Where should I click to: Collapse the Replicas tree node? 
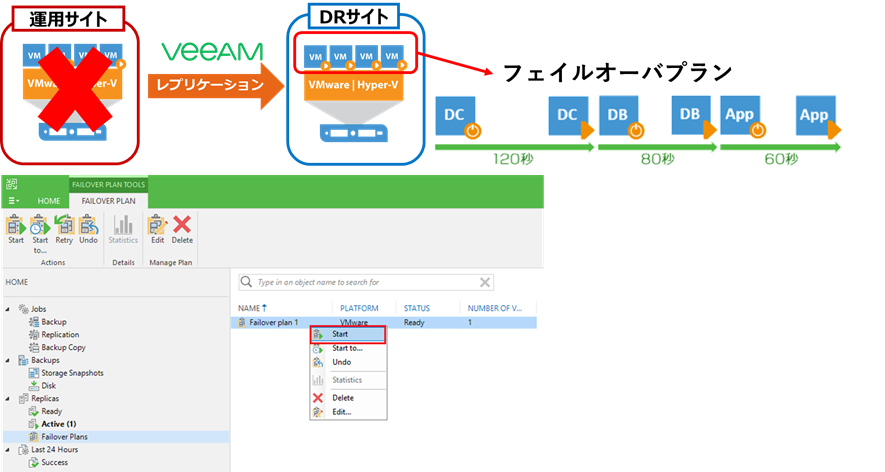coord(8,399)
